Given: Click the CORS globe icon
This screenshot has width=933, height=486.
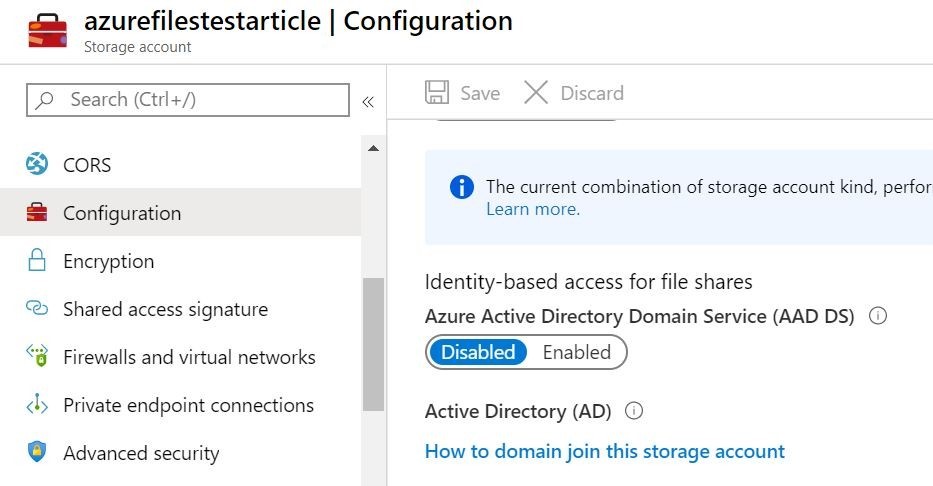Looking at the screenshot, I should pos(37,164).
